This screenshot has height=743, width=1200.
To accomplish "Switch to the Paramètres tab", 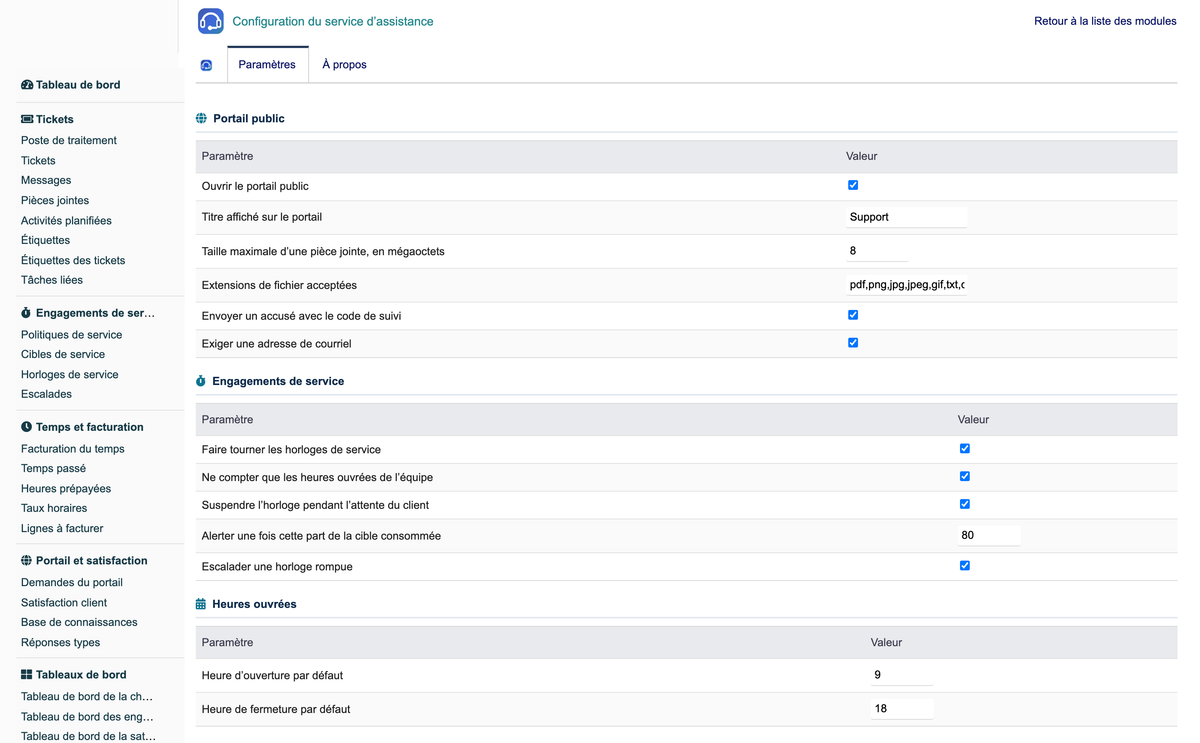I will pyautogui.click(x=267, y=65).
